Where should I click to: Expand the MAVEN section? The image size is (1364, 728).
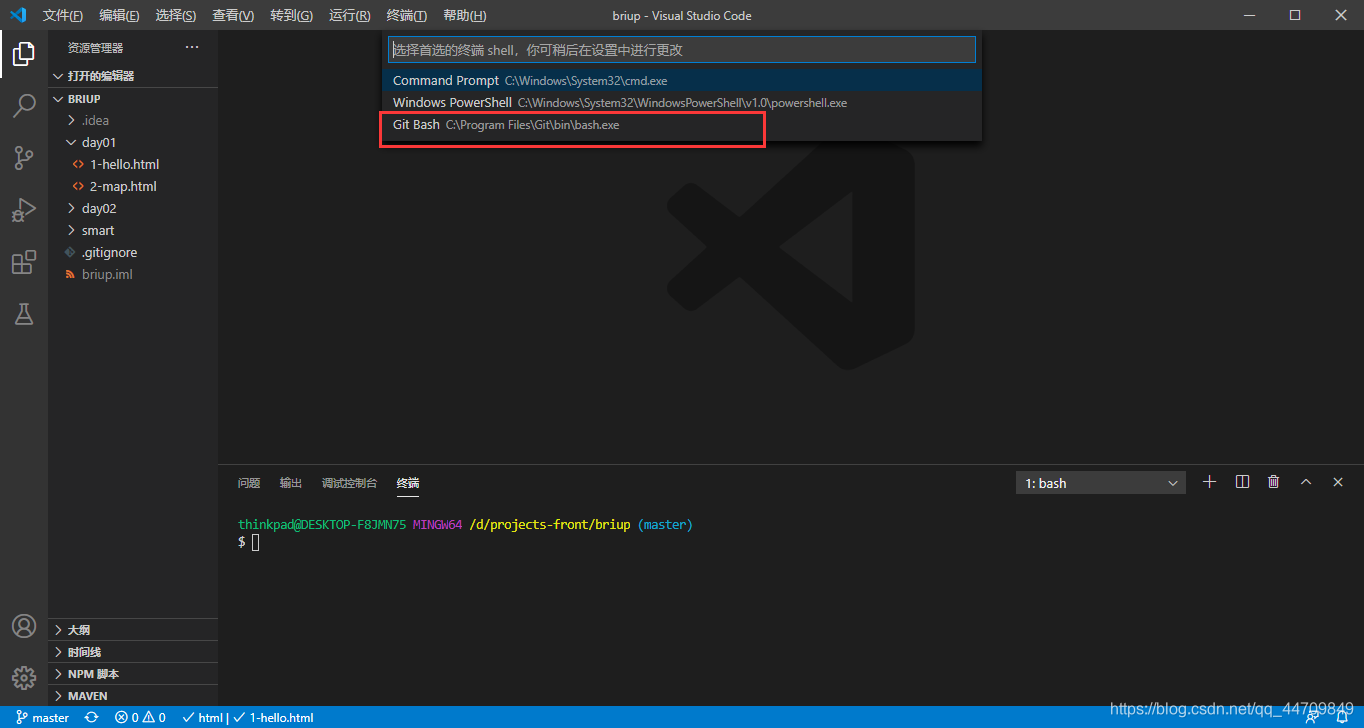point(133,696)
